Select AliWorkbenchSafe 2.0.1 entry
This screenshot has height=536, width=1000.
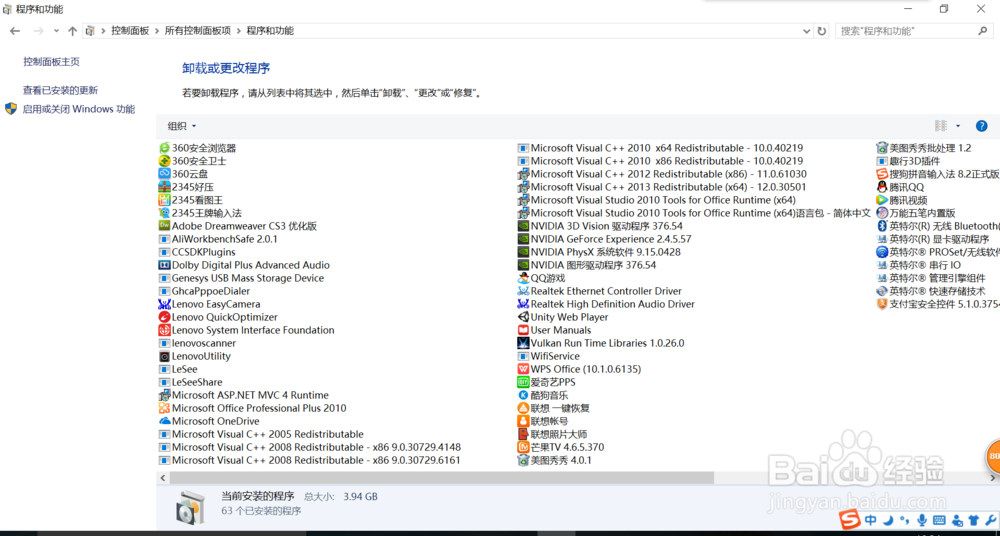(218, 239)
